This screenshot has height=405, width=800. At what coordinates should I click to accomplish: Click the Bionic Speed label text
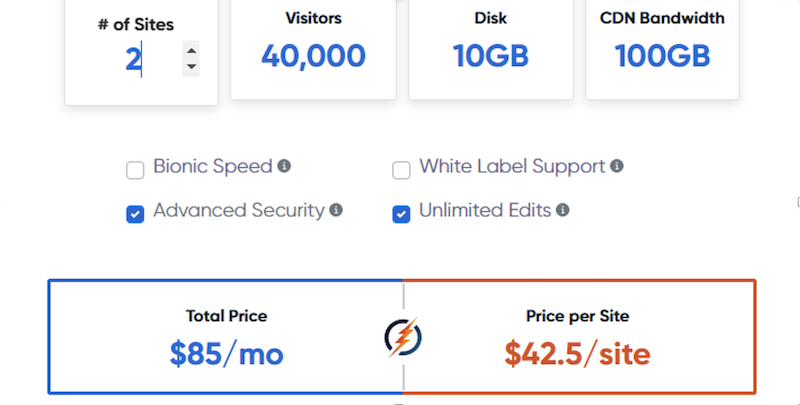[x=213, y=166]
